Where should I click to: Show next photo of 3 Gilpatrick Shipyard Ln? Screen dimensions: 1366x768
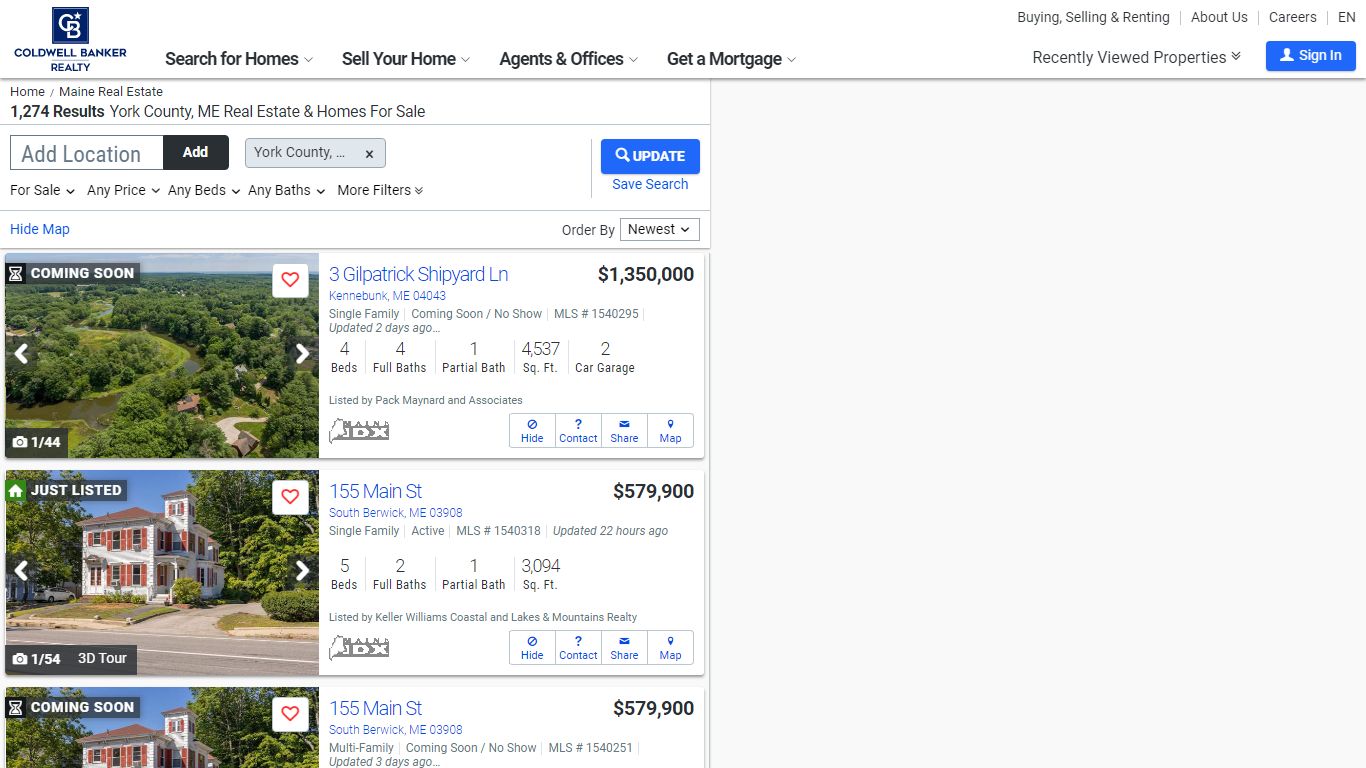point(302,353)
